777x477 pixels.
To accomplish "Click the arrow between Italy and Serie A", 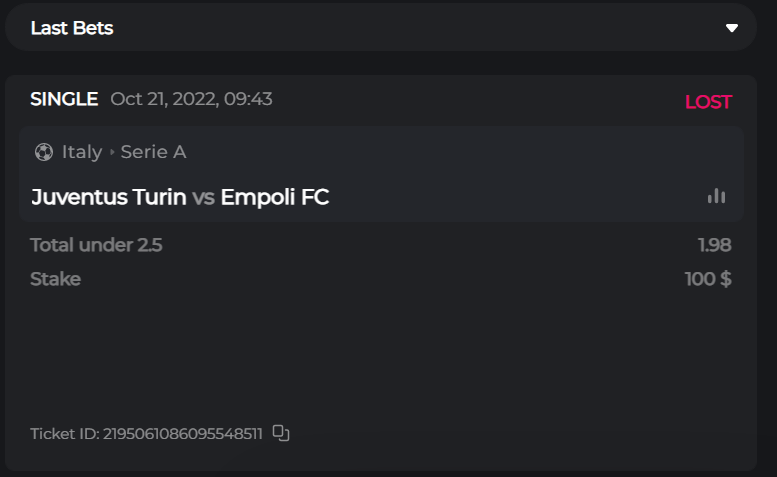I will [x=112, y=153].
